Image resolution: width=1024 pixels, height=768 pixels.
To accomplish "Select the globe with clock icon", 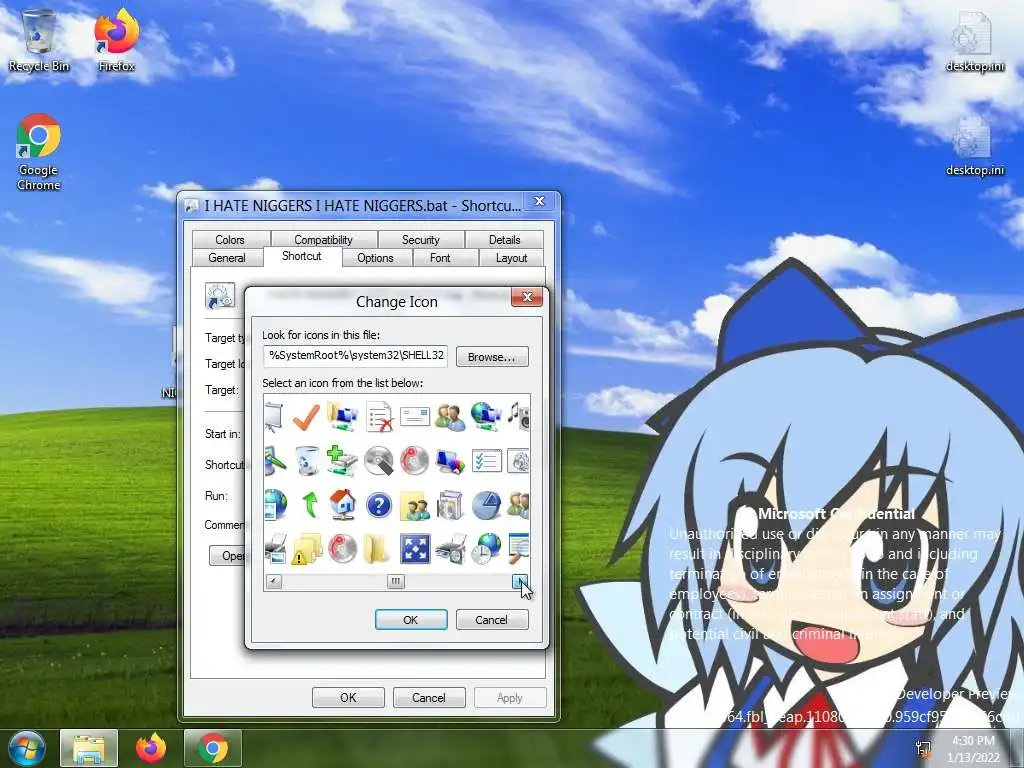I will (487, 549).
